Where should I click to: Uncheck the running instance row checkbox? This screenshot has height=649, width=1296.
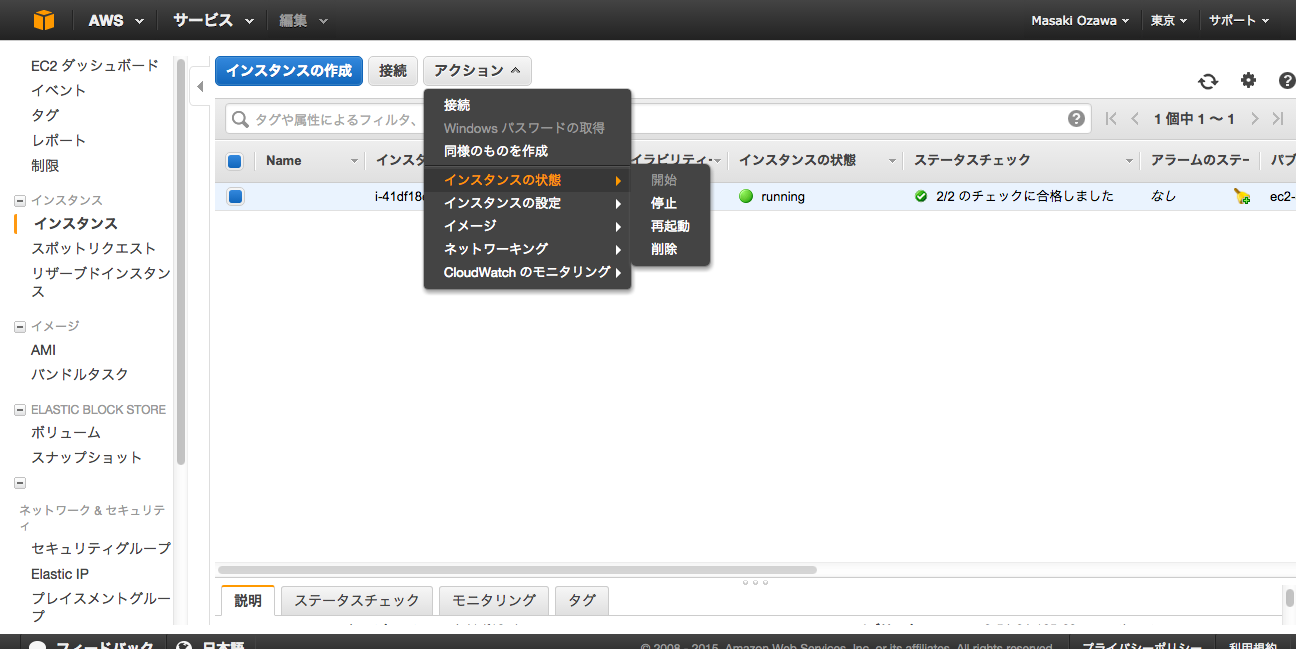point(235,197)
